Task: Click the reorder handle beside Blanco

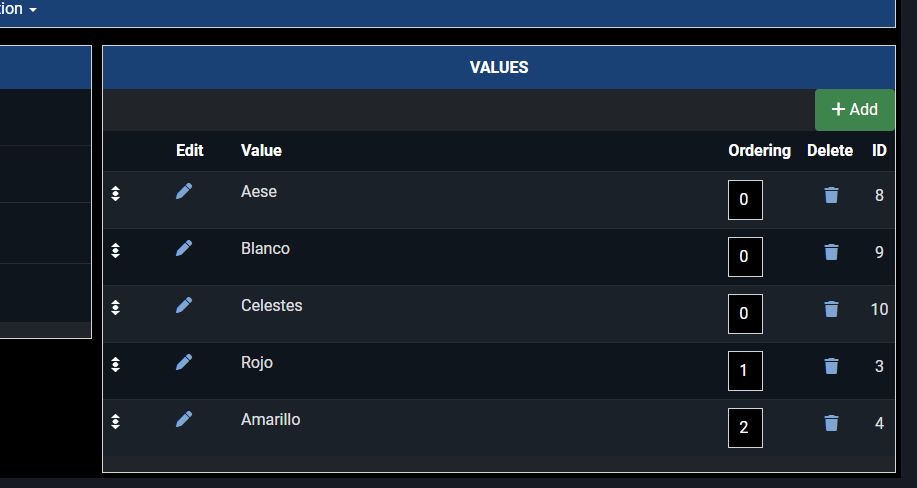Action: point(116,251)
